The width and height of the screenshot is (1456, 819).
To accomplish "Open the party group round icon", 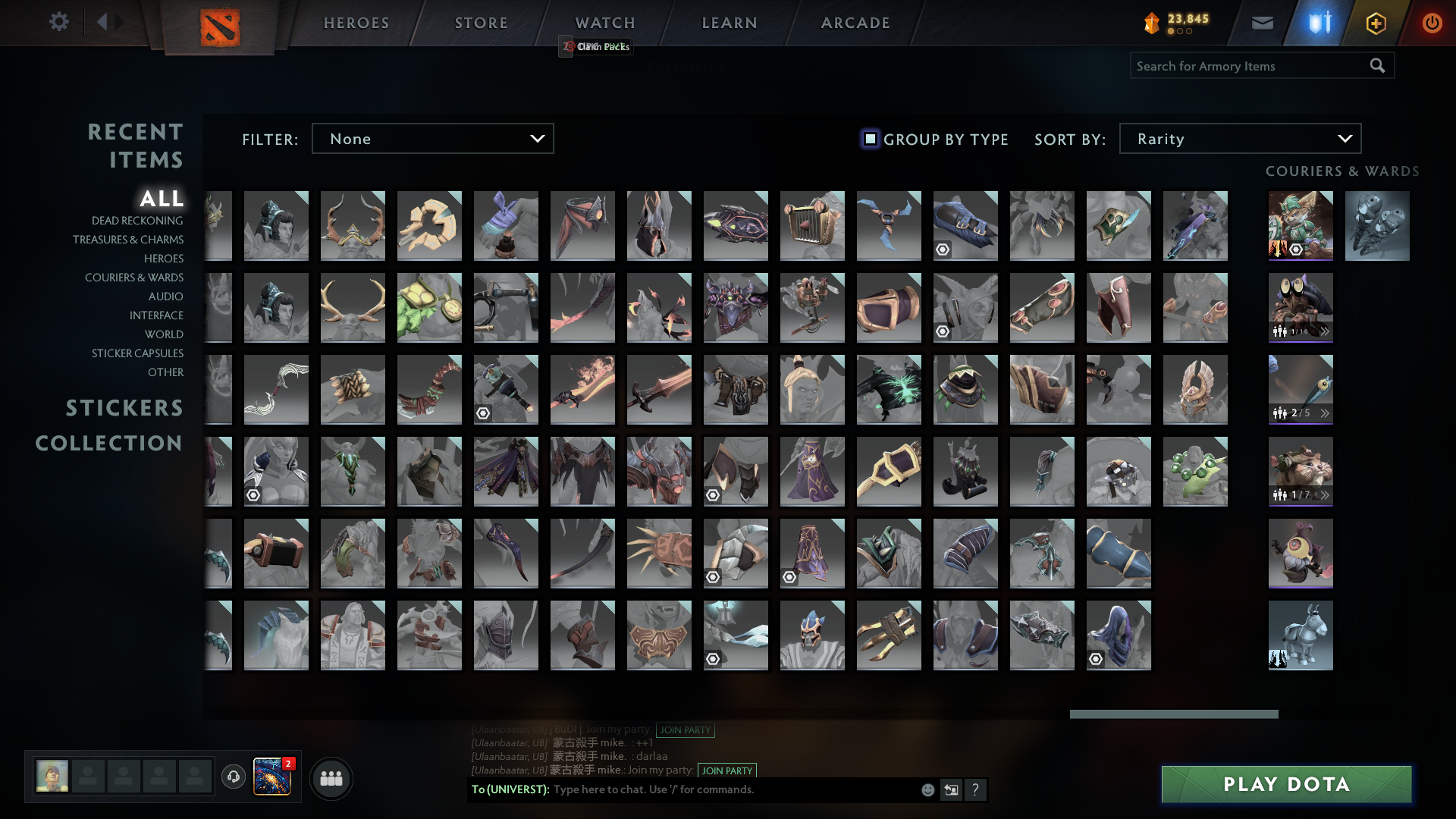I will [331, 778].
